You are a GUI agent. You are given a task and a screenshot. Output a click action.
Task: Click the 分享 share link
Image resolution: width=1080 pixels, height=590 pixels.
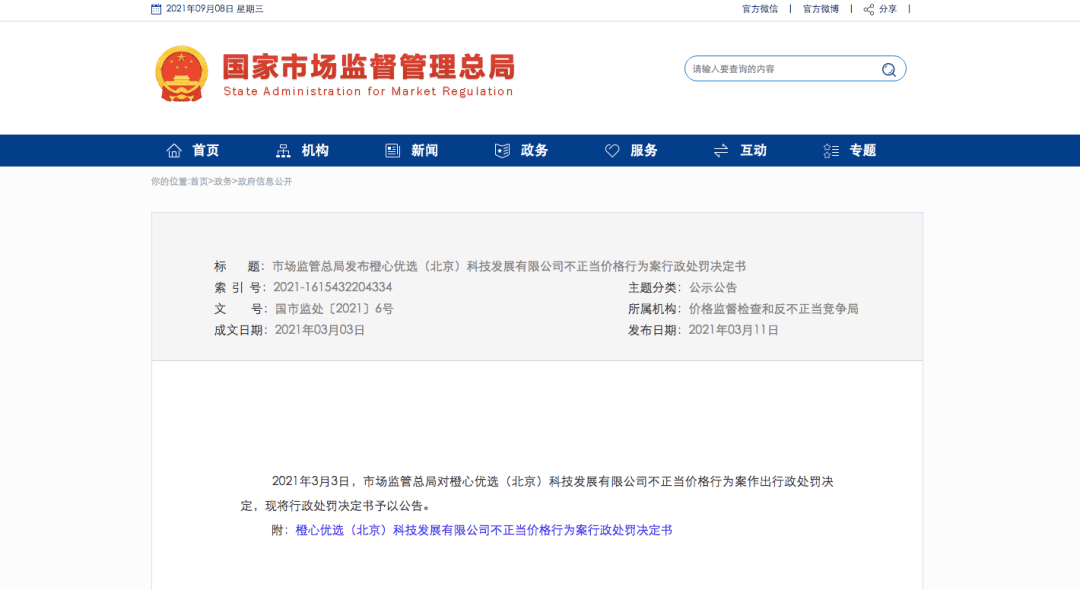point(888,9)
